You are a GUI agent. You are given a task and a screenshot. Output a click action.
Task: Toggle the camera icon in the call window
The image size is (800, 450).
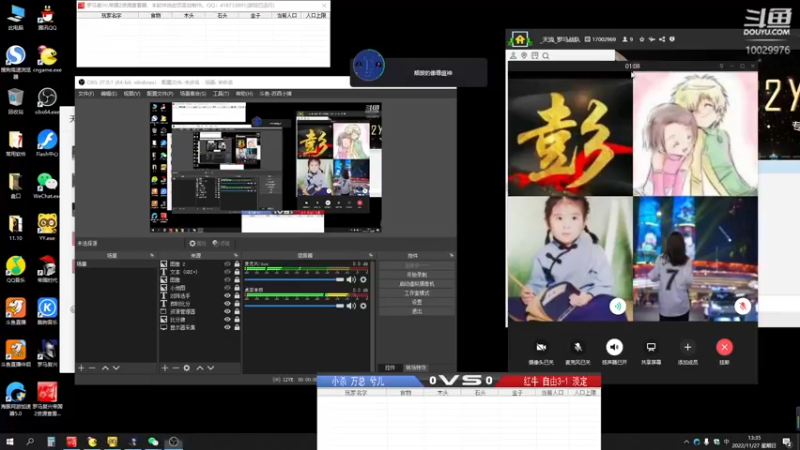[x=541, y=347]
